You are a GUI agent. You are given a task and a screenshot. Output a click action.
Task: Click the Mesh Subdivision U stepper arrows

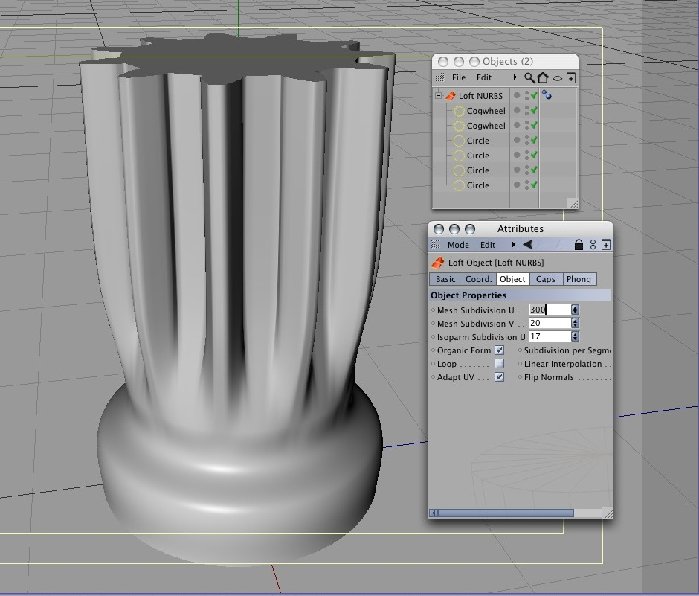click(x=575, y=309)
